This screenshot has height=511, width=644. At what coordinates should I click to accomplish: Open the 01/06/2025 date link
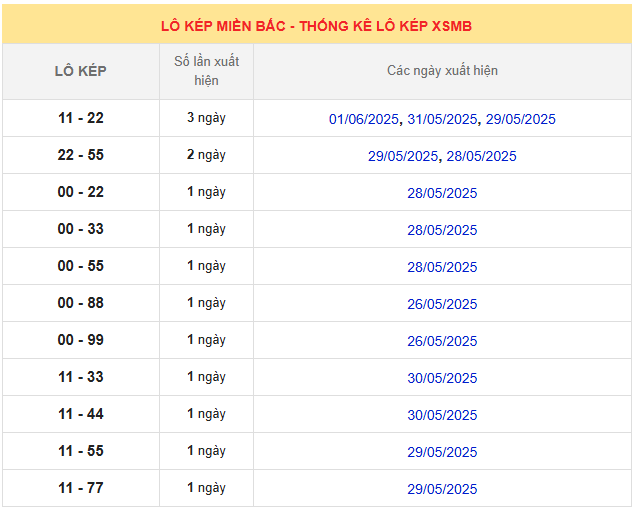pos(365,119)
